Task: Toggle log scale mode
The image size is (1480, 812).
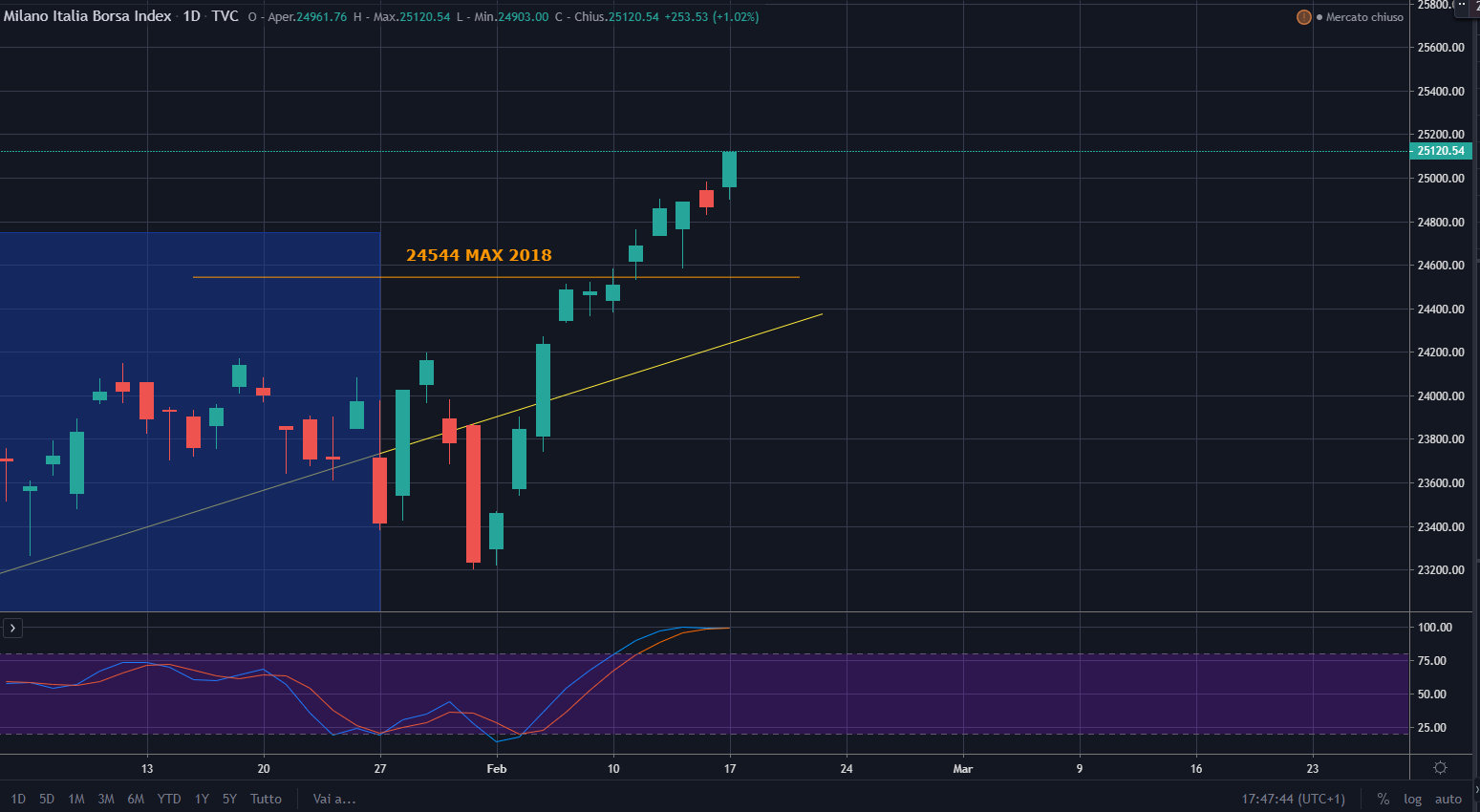Action: point(1412,800)
